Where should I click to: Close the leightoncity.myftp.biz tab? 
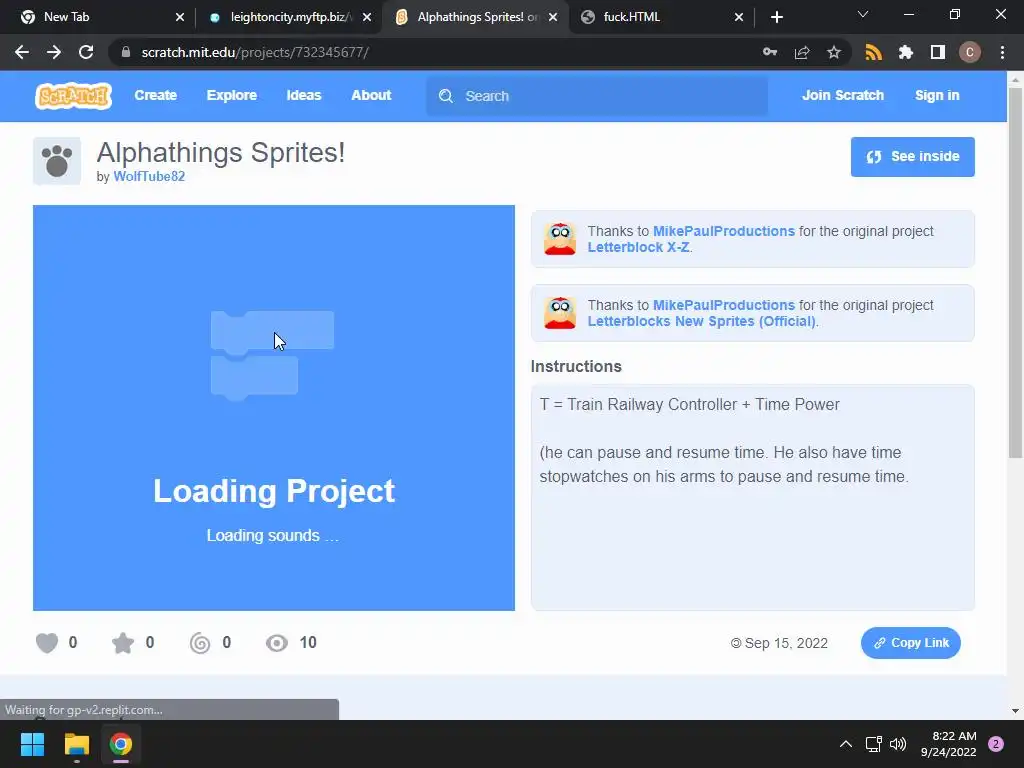click(367, 17)
